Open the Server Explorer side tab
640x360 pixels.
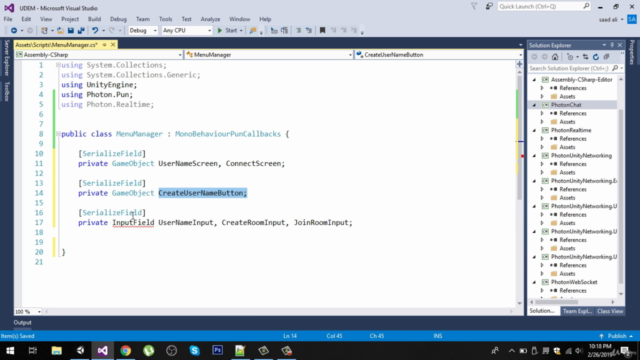tap(7, 58)
